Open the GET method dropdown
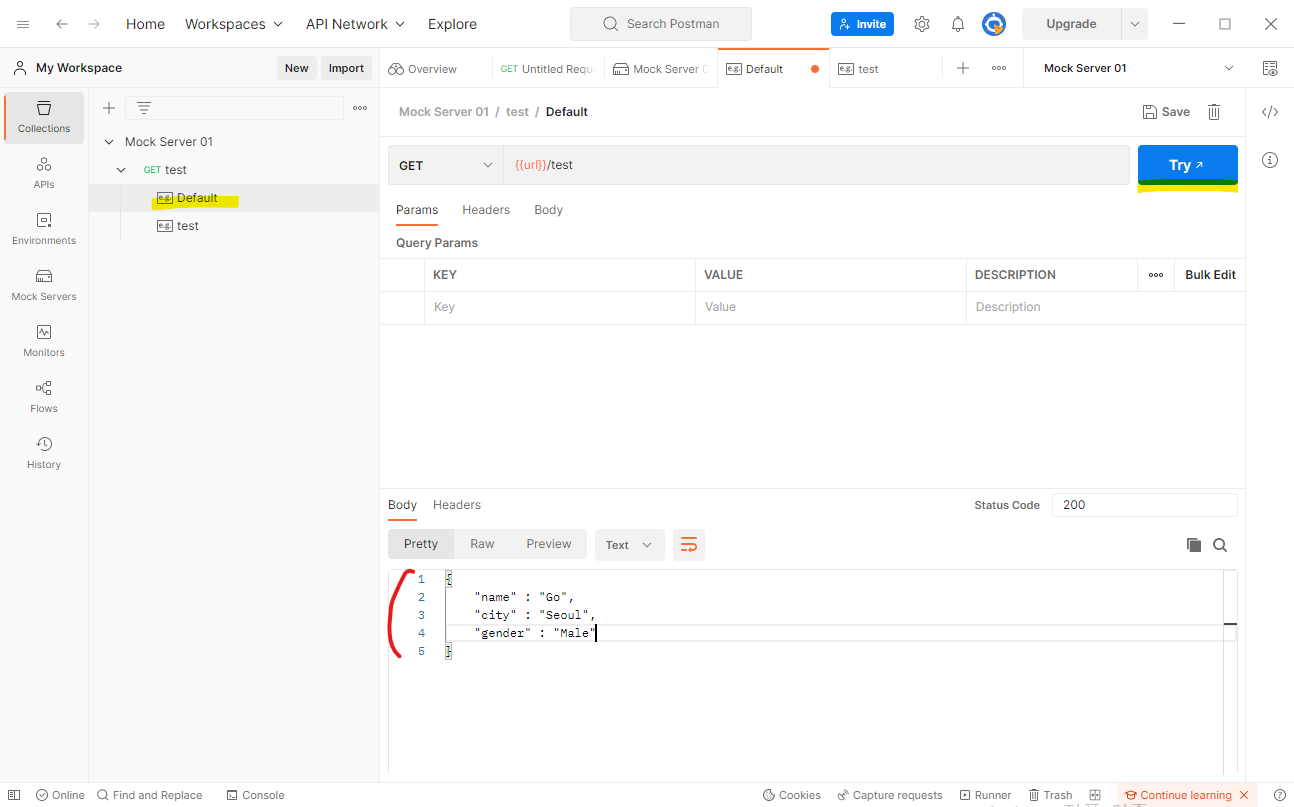This screenshot has height=807, width=1294. (x=446, y=165)
